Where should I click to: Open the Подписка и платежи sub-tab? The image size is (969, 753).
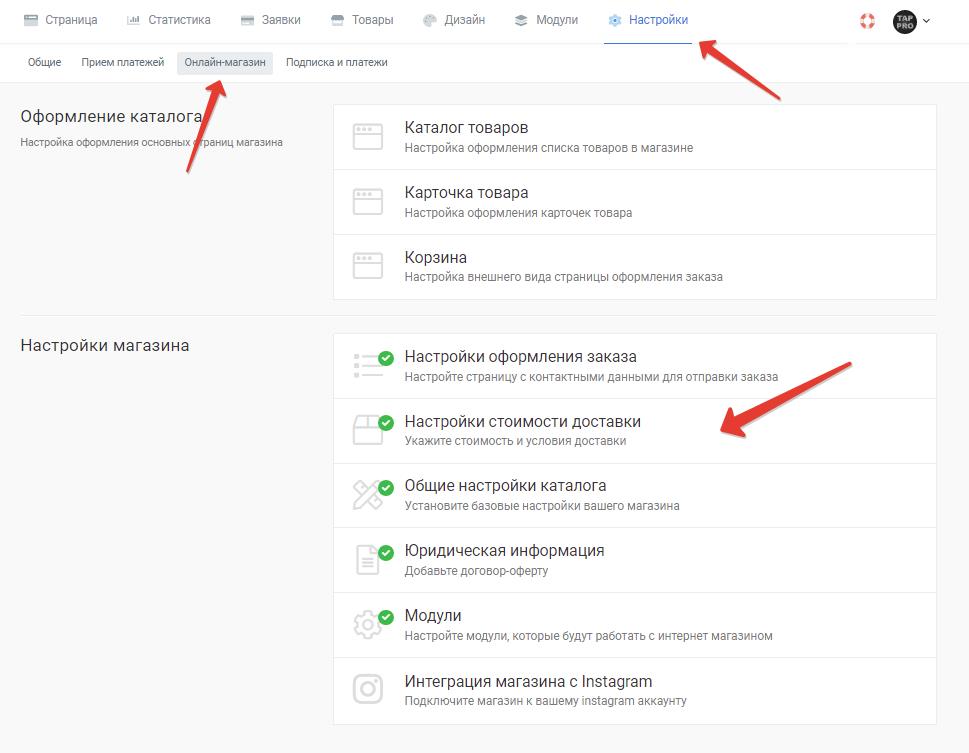tap(337, 62)
